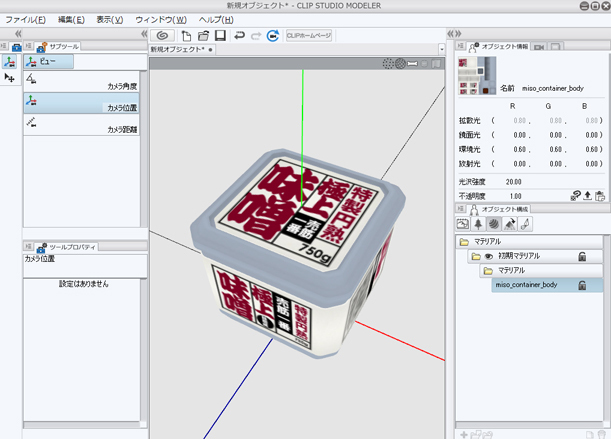The height and width of the screenshot is (439, 611).
Task: Open the ウィンドウ menu
Action: point(161,20)
